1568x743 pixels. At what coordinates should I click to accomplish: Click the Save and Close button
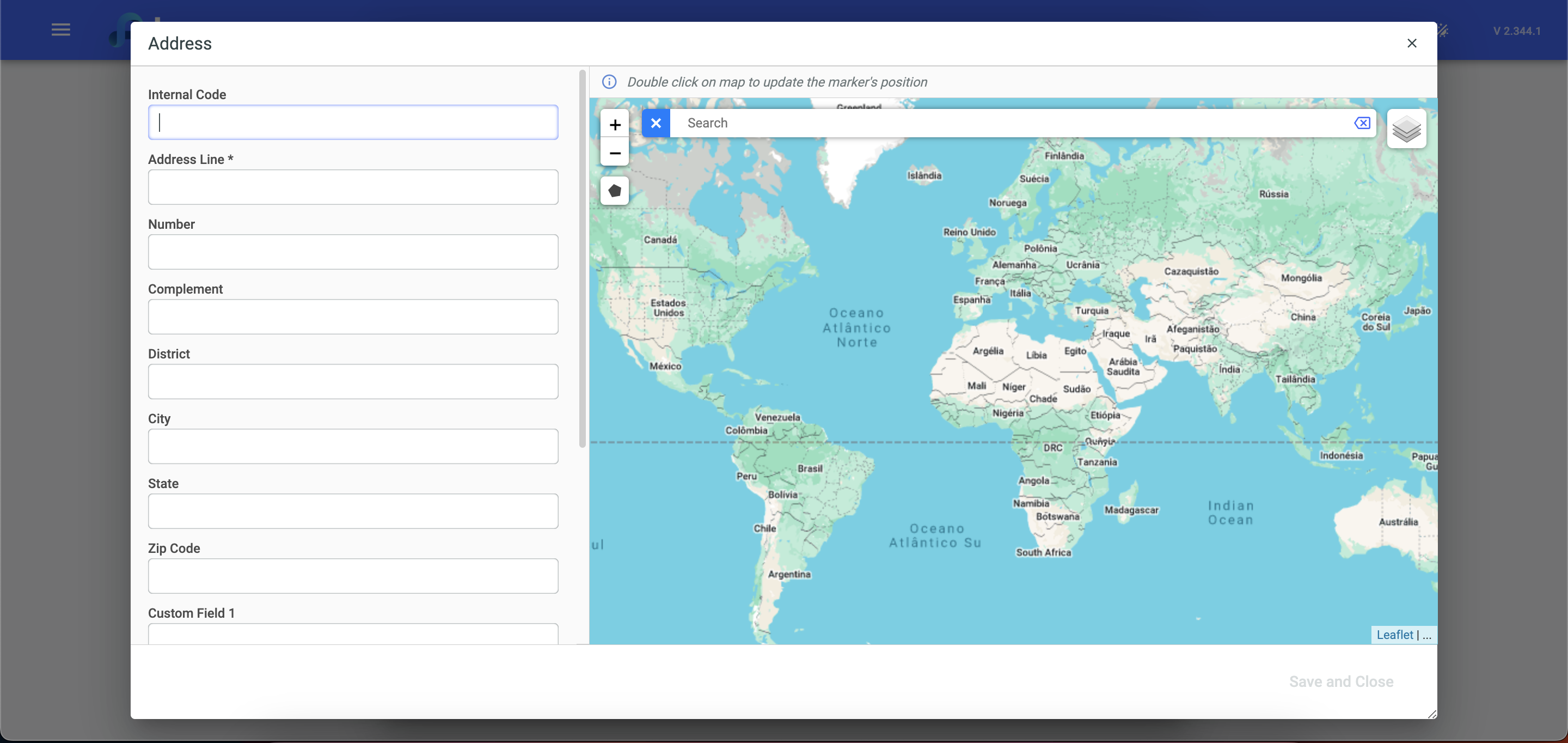[1340, 681]
